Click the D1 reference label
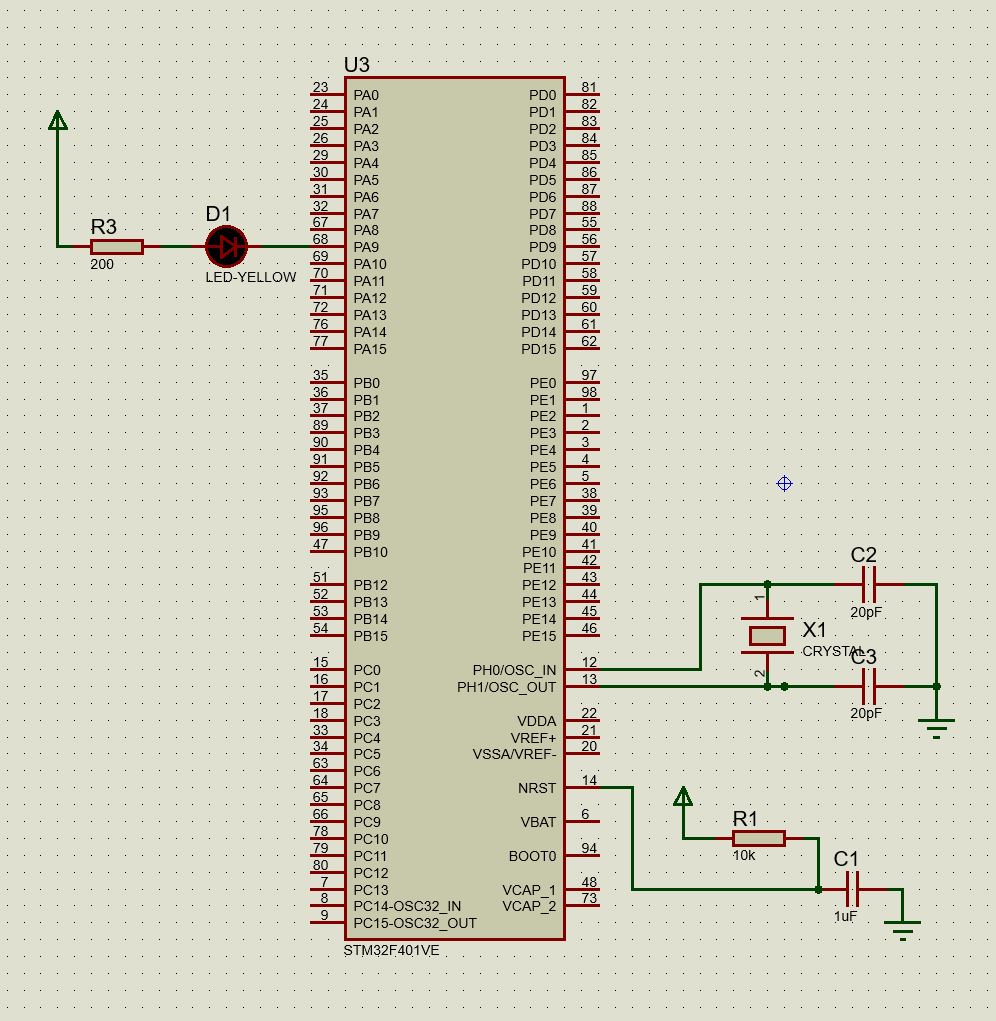 pos(218,214)
